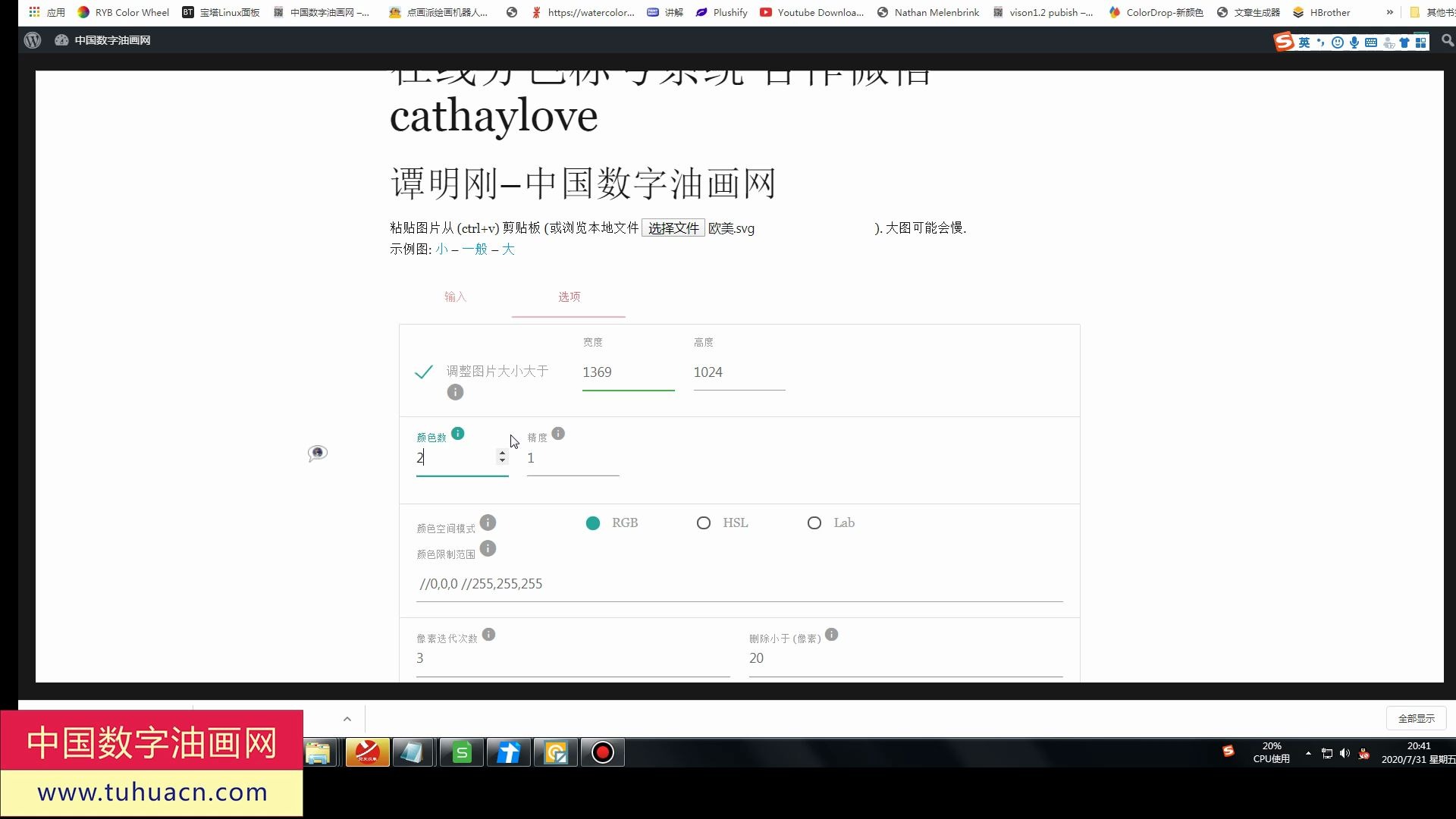
Task: Click 选择文件 file chooser button
Action: point(673,227)
